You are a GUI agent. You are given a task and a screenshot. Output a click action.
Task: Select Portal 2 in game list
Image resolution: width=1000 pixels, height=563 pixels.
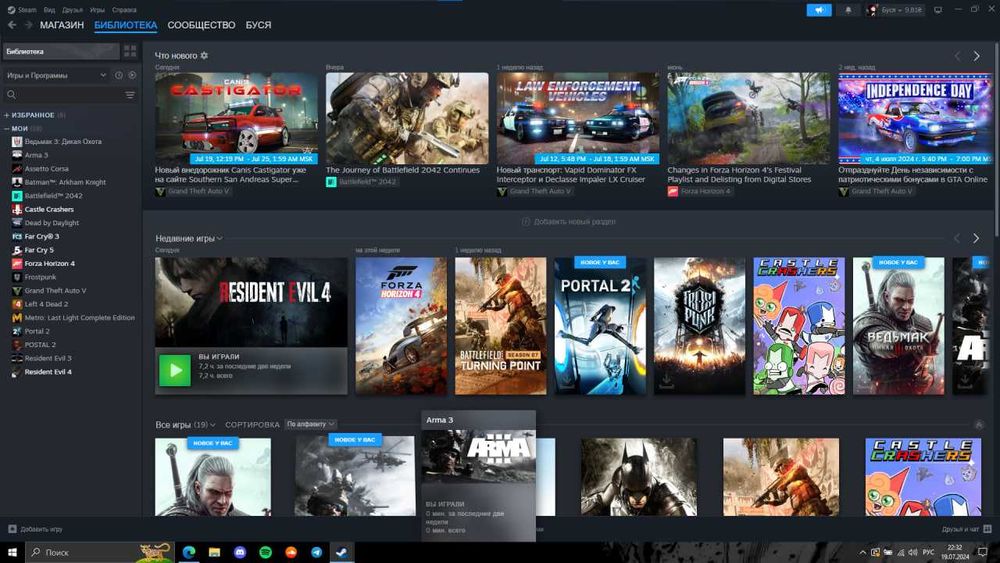click(37, 332)
